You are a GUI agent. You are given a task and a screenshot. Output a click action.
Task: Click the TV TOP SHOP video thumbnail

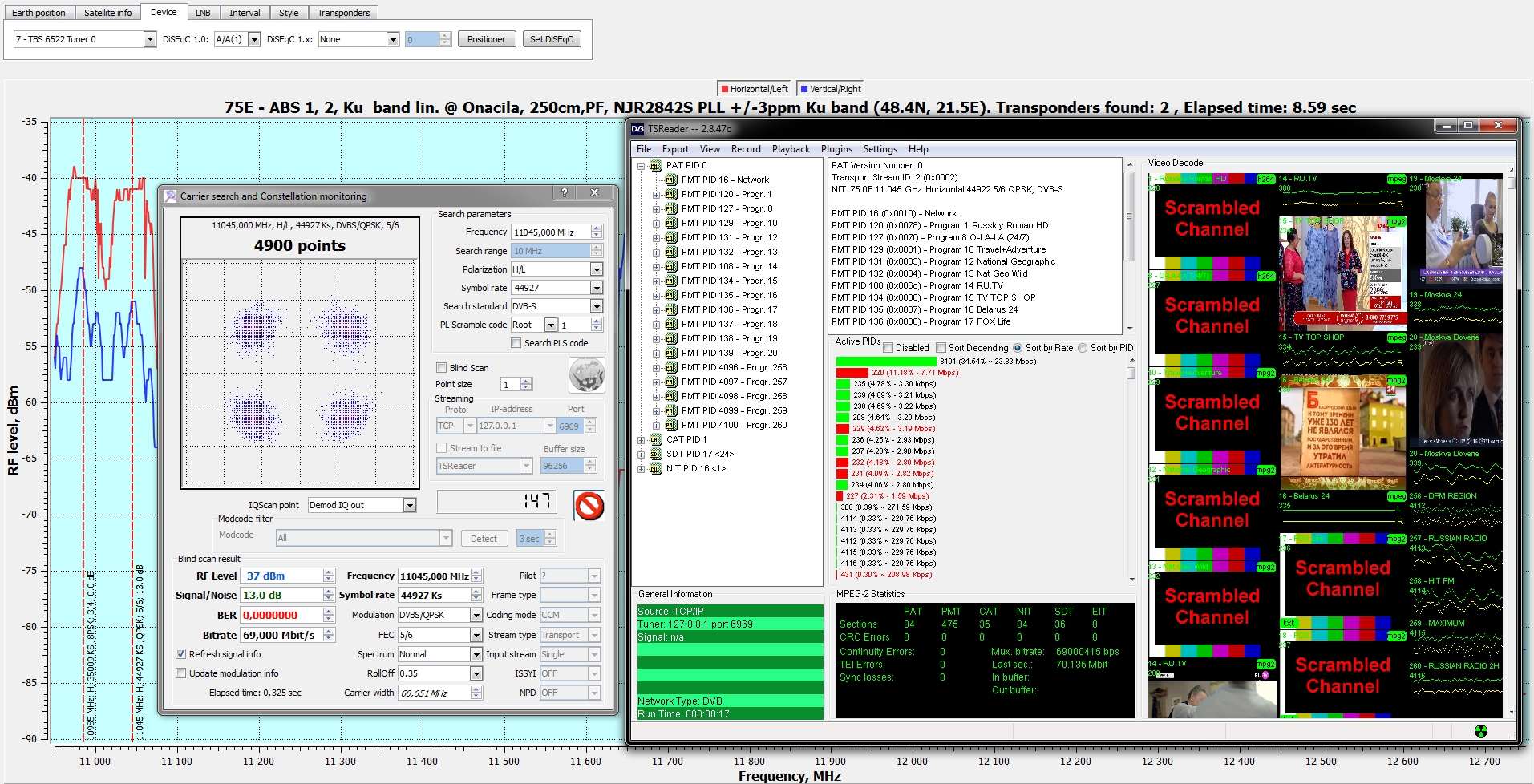[x=1342, y=275]
